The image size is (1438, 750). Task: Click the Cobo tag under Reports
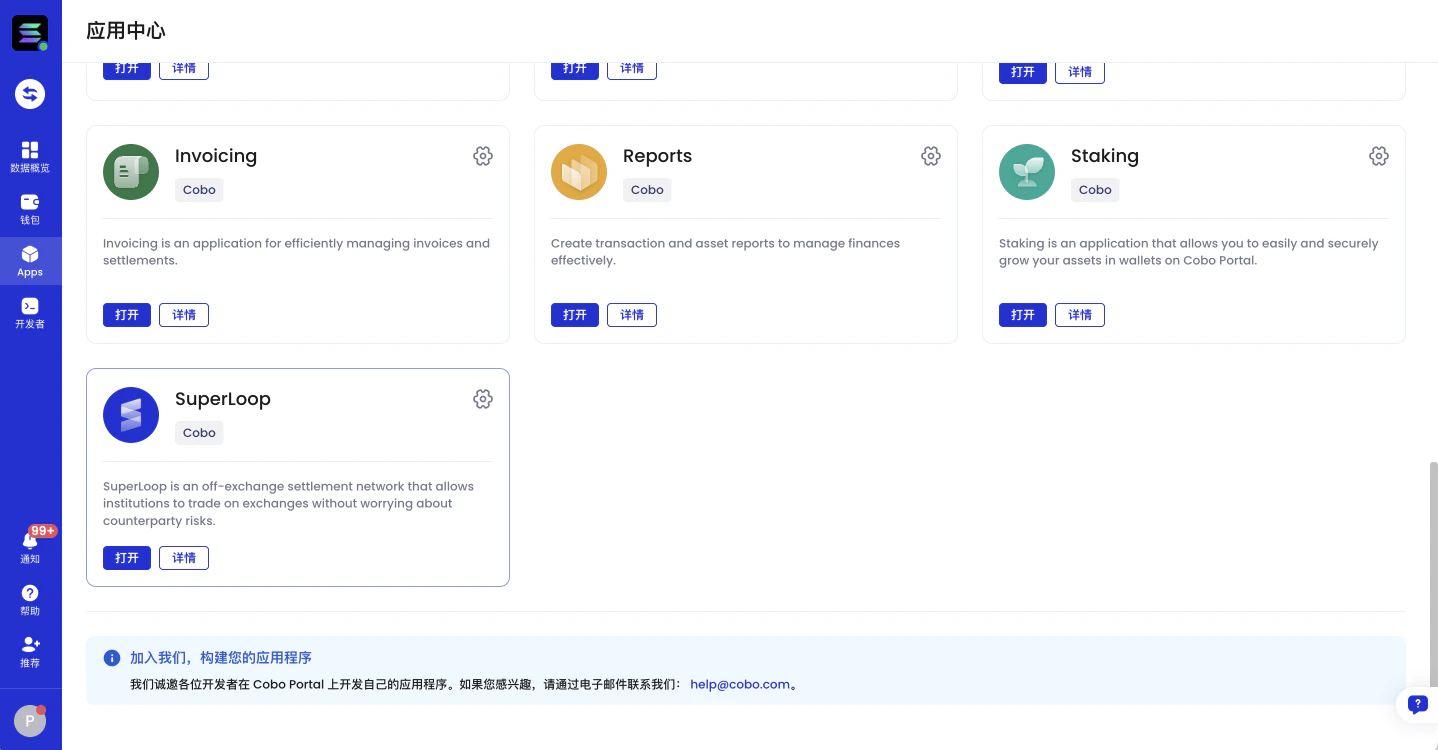pyautogui.click(x=647, y=190)
